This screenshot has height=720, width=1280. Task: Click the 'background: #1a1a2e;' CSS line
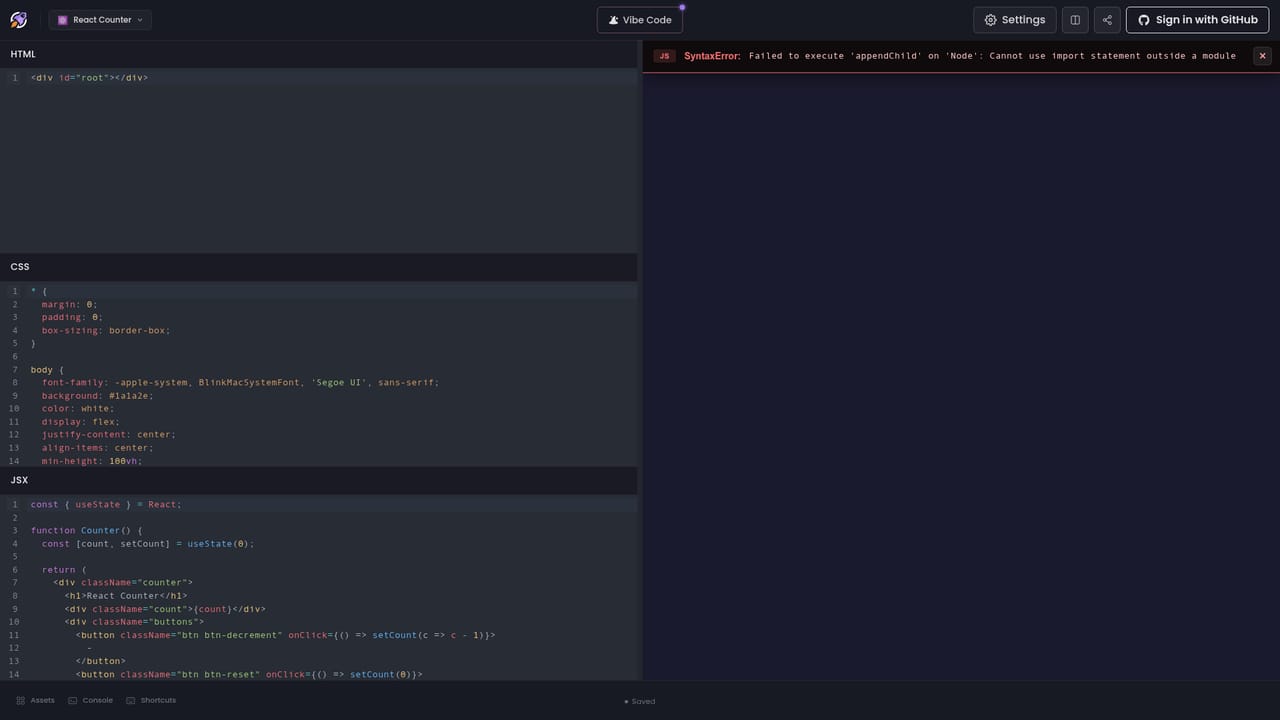(x=97, y=396)
